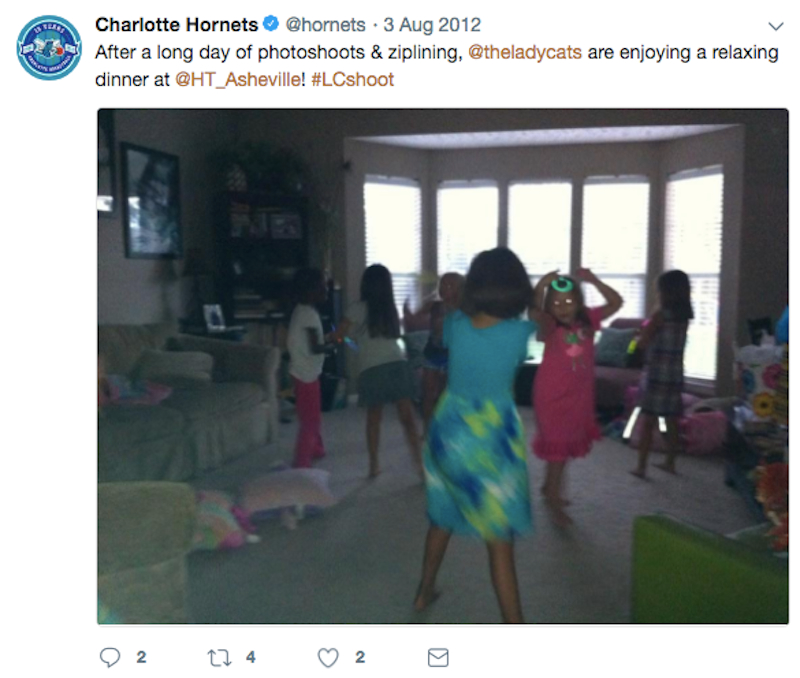Expand the tweet options chevron menu

click(x=776, y=26)
